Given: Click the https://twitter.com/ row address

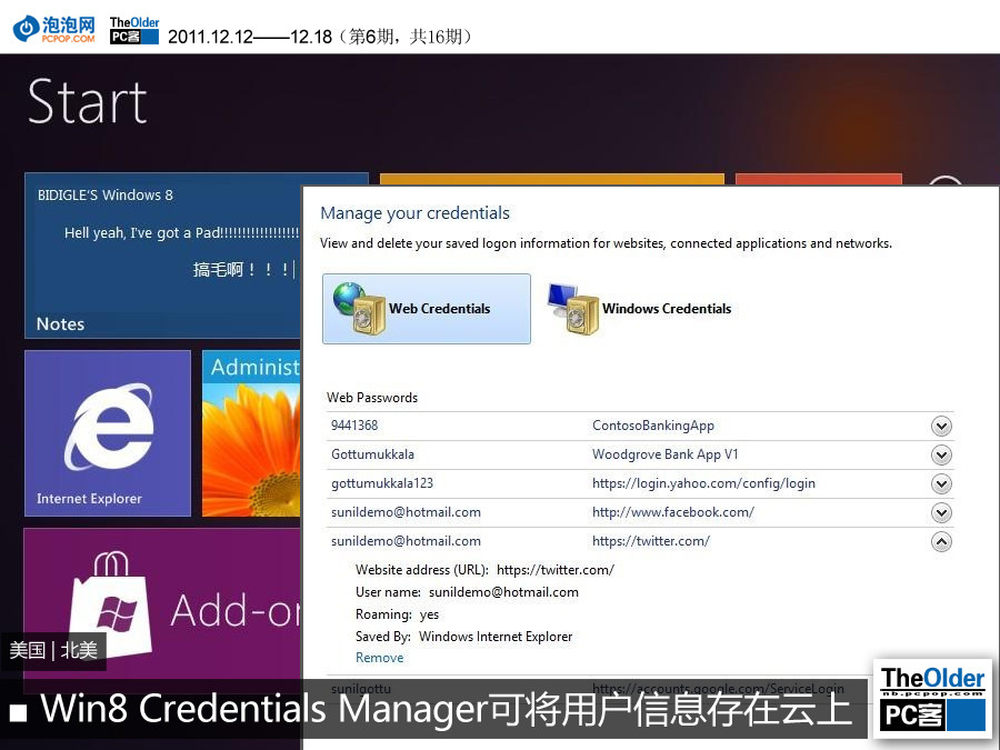Looking at the screenshot, I should pyautogui.click(x=651, y=541).
